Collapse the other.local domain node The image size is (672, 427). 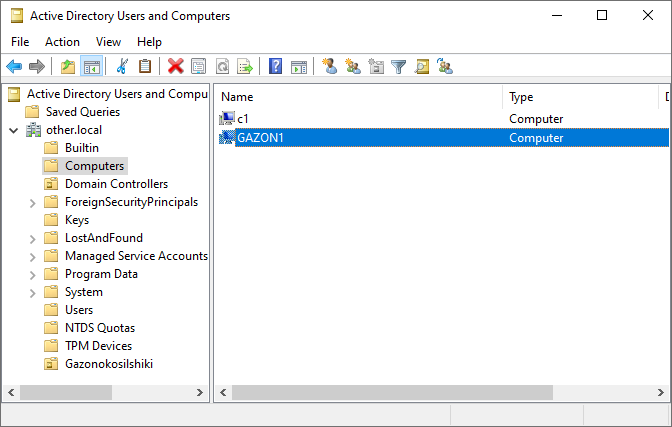[x=14, y=130]
